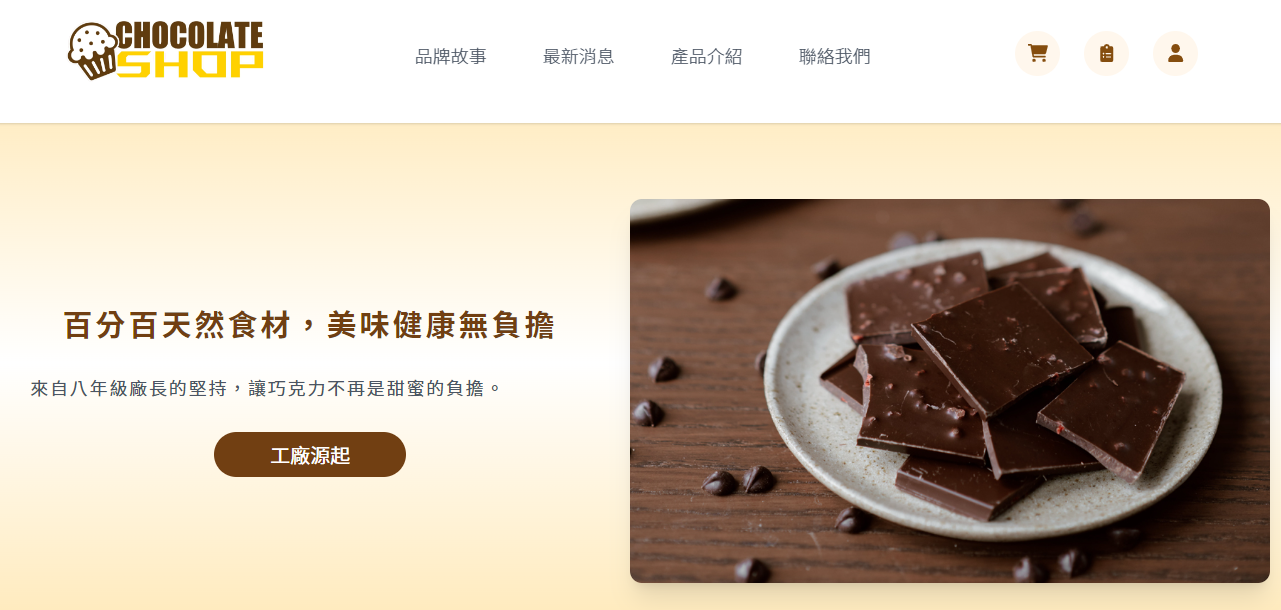Click the 工廠源起 button
The width and height of the screenshot is (1281, 610).
[x=310, y=455]
